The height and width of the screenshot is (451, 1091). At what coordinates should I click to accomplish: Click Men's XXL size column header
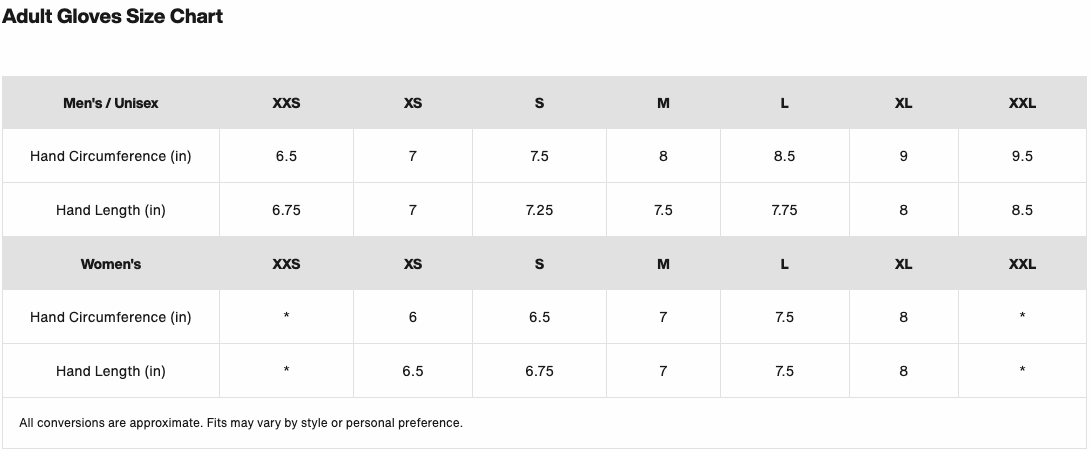[x=1022, y=103]
